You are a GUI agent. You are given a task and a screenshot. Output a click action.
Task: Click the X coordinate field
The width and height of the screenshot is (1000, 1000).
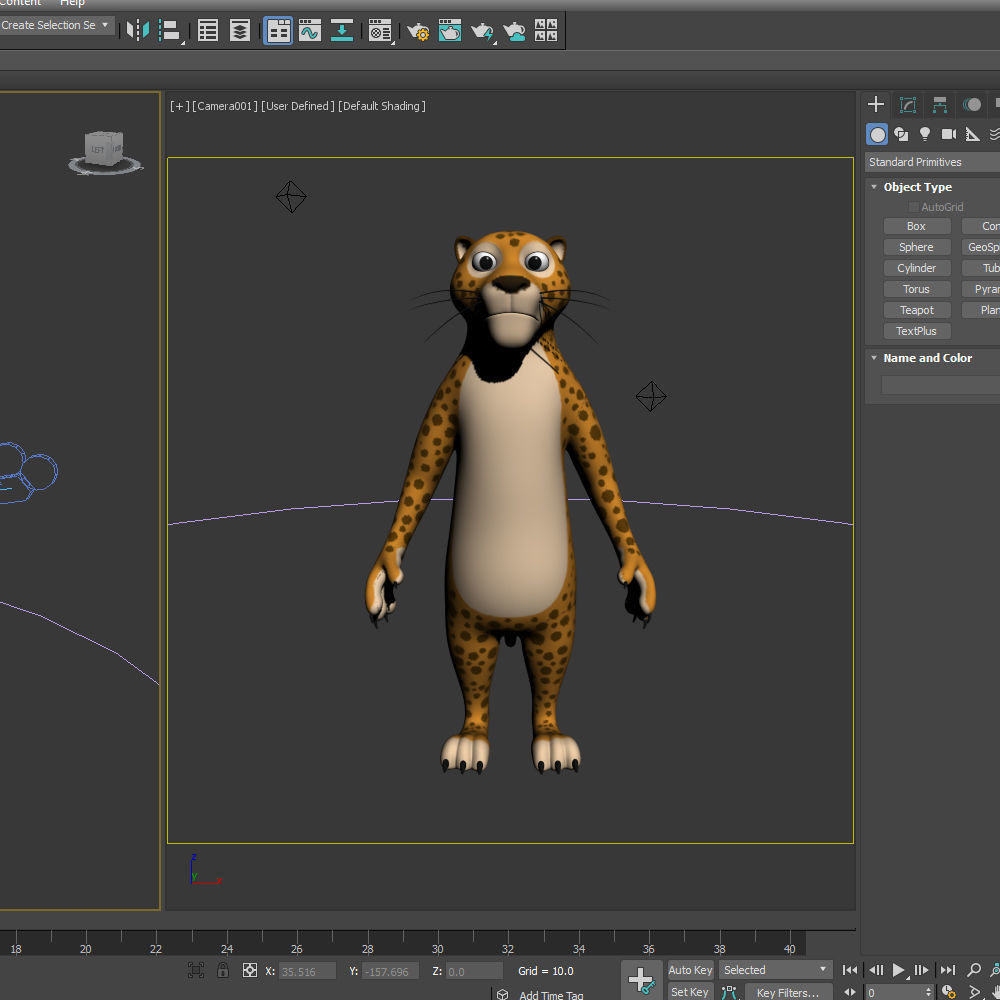pyautogui.click(x=307, y=972)
